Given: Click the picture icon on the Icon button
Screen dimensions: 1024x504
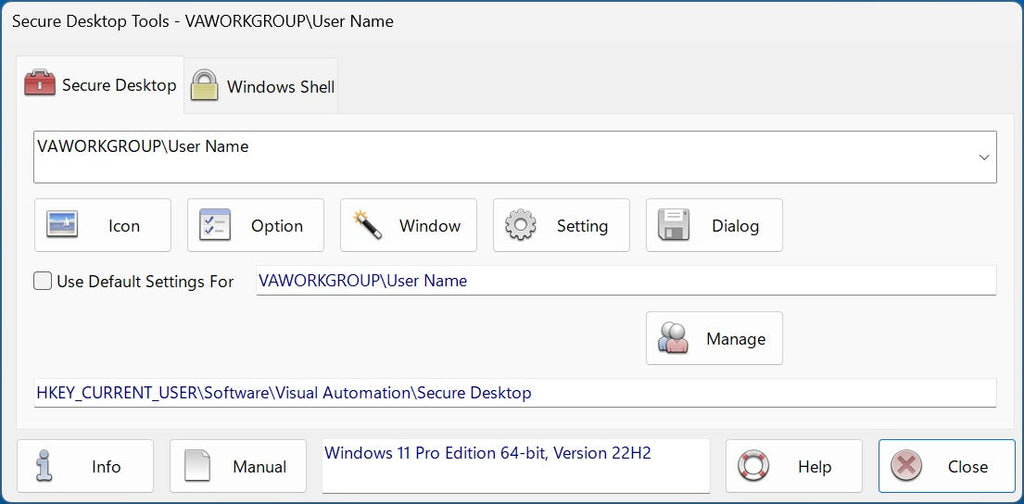Looking at the screenshot, I should click(x=64, y=226).
